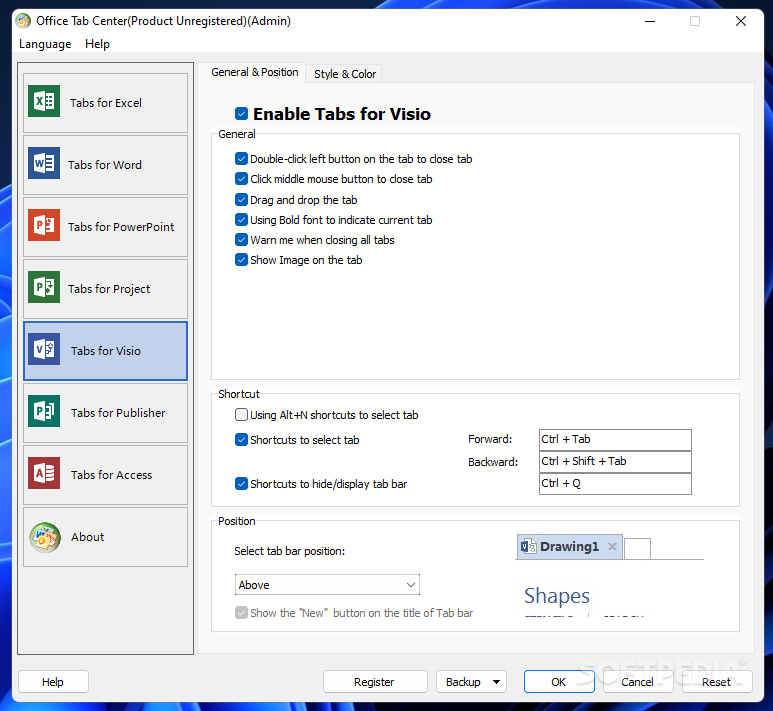Uncheck Shortcuts to select tab

[241, 439]
